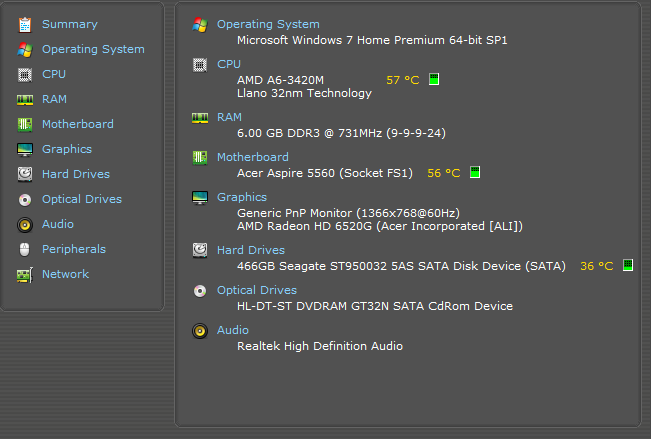Follow the Motherboard heading link
Viewport: 651px width, 439px height.
pyautogui.click(x=252, y=157)
